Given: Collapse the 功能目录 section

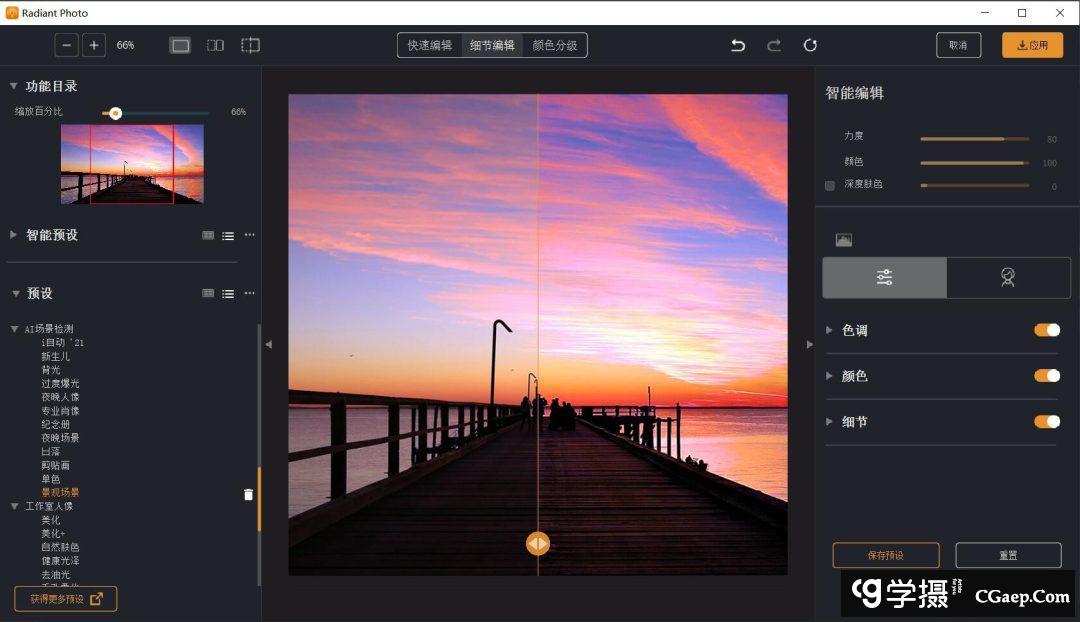Looking at the screenshot, I should pyautogui.click(x=14, y=87).
